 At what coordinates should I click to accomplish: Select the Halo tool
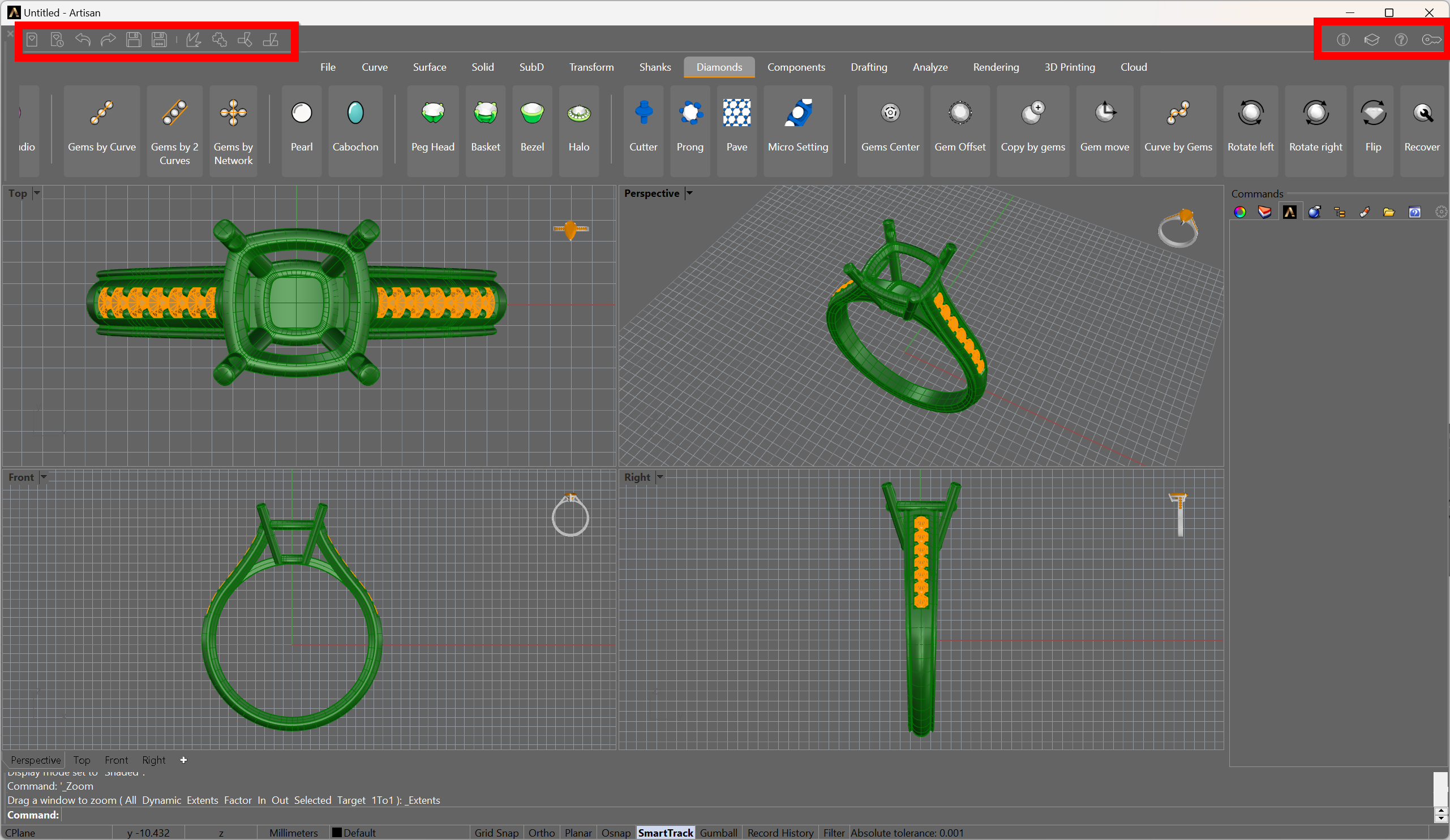(x=579, y=131)
